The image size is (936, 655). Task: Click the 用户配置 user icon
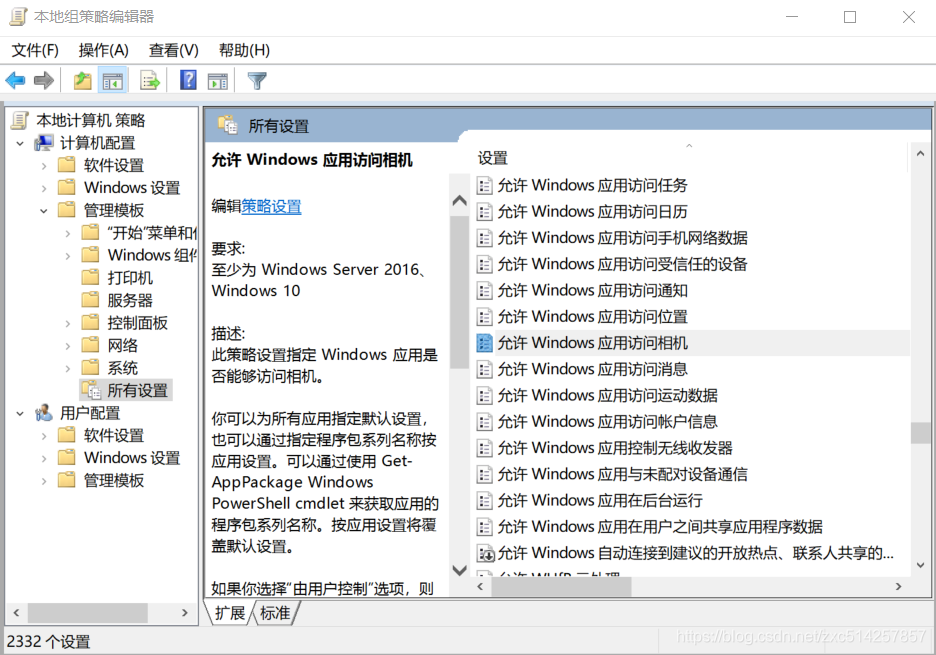pos(44,413)
